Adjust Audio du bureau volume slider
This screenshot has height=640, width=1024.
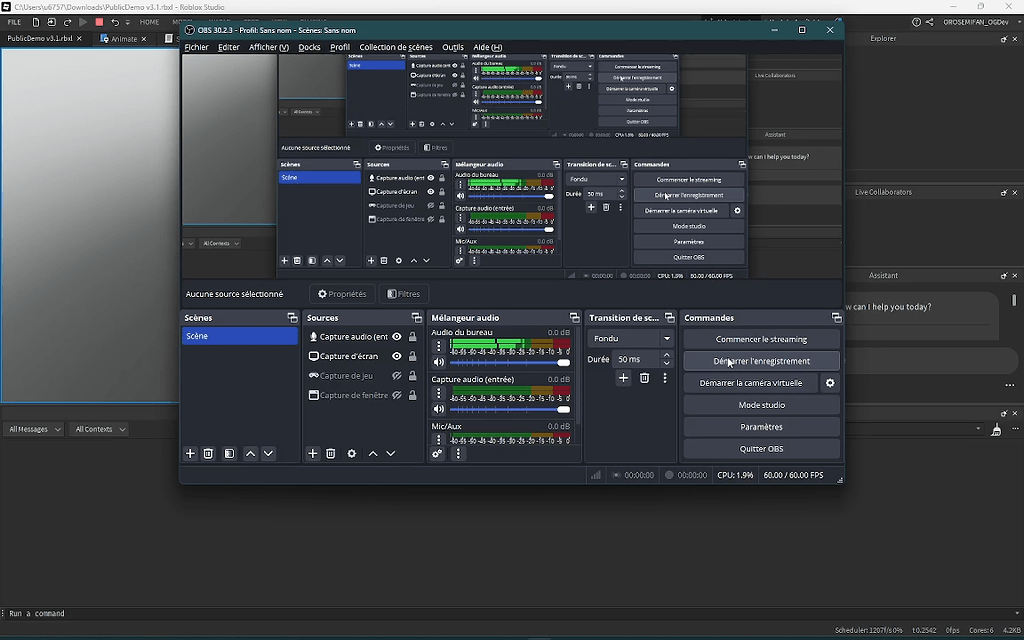tap(509, 362)
